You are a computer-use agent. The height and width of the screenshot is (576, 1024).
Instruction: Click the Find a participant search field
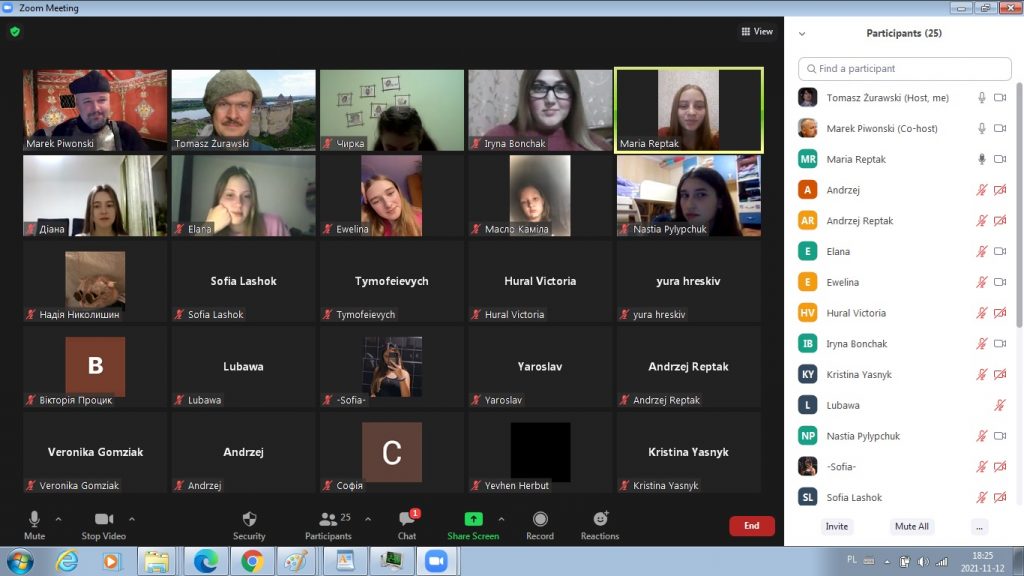pyautogui.click(x=905, y=69)
